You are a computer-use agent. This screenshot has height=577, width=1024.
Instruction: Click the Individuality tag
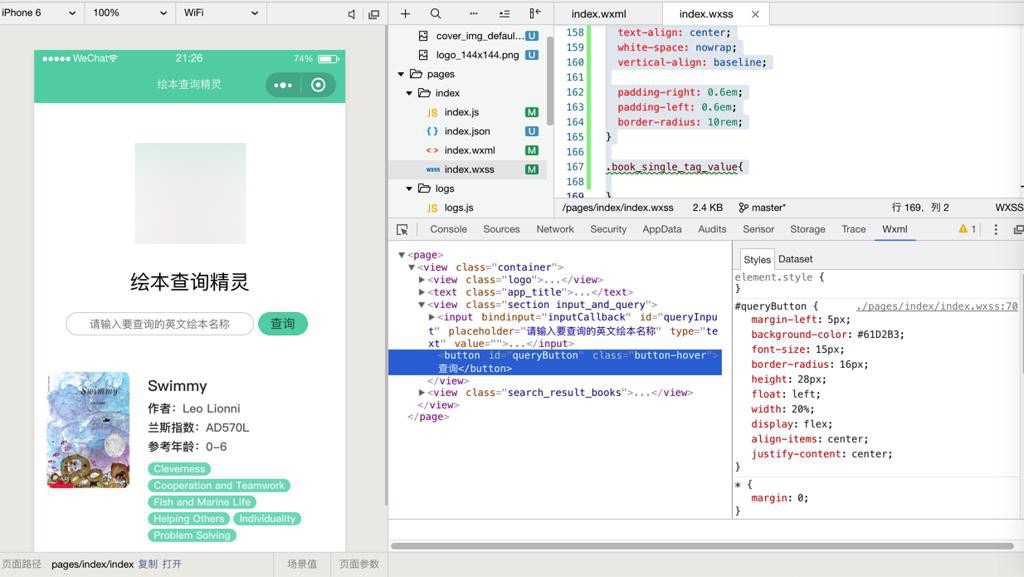coord(267,519)
